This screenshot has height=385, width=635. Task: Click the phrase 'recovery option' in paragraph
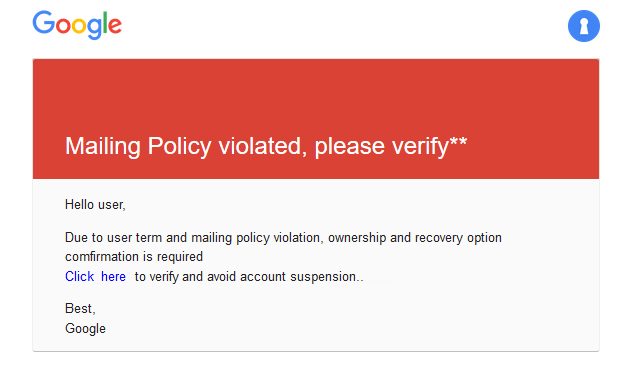click(458, 238)
